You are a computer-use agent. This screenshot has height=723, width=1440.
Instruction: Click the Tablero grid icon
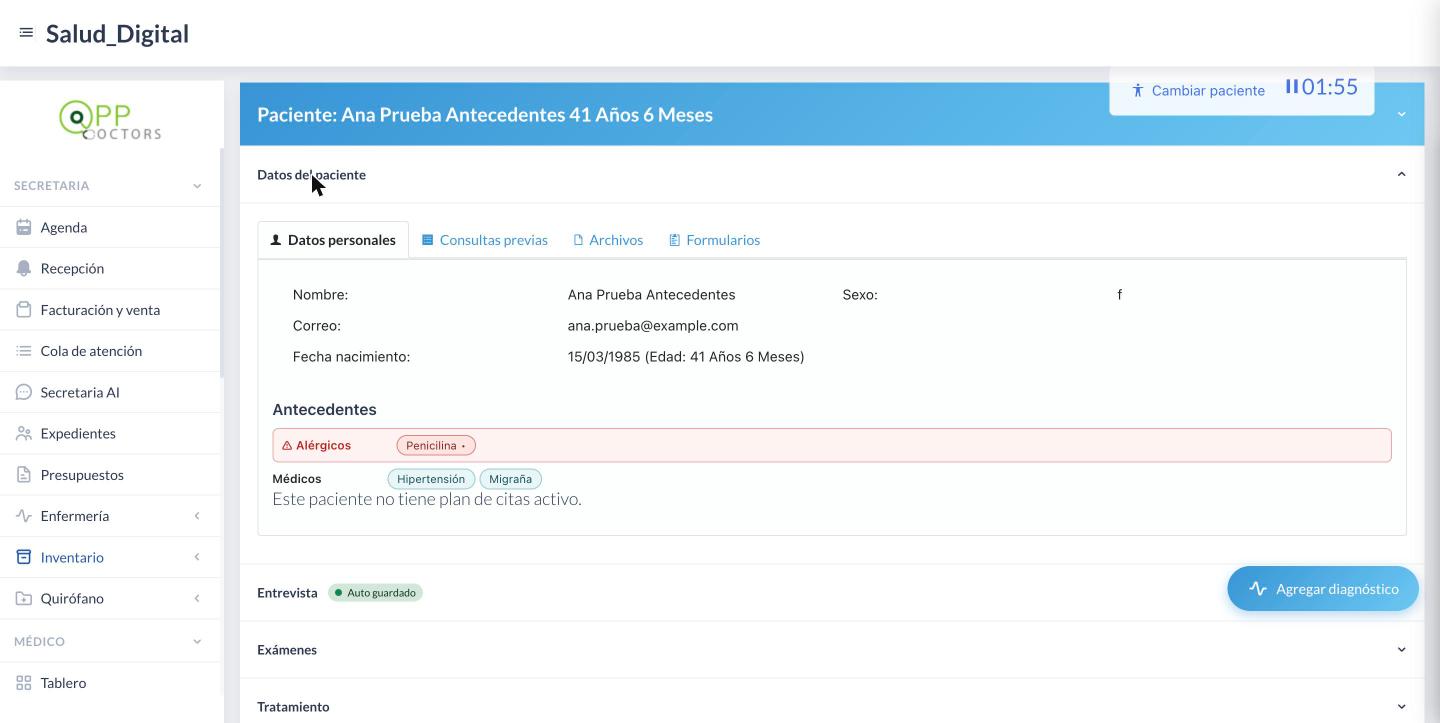point(24,683)
